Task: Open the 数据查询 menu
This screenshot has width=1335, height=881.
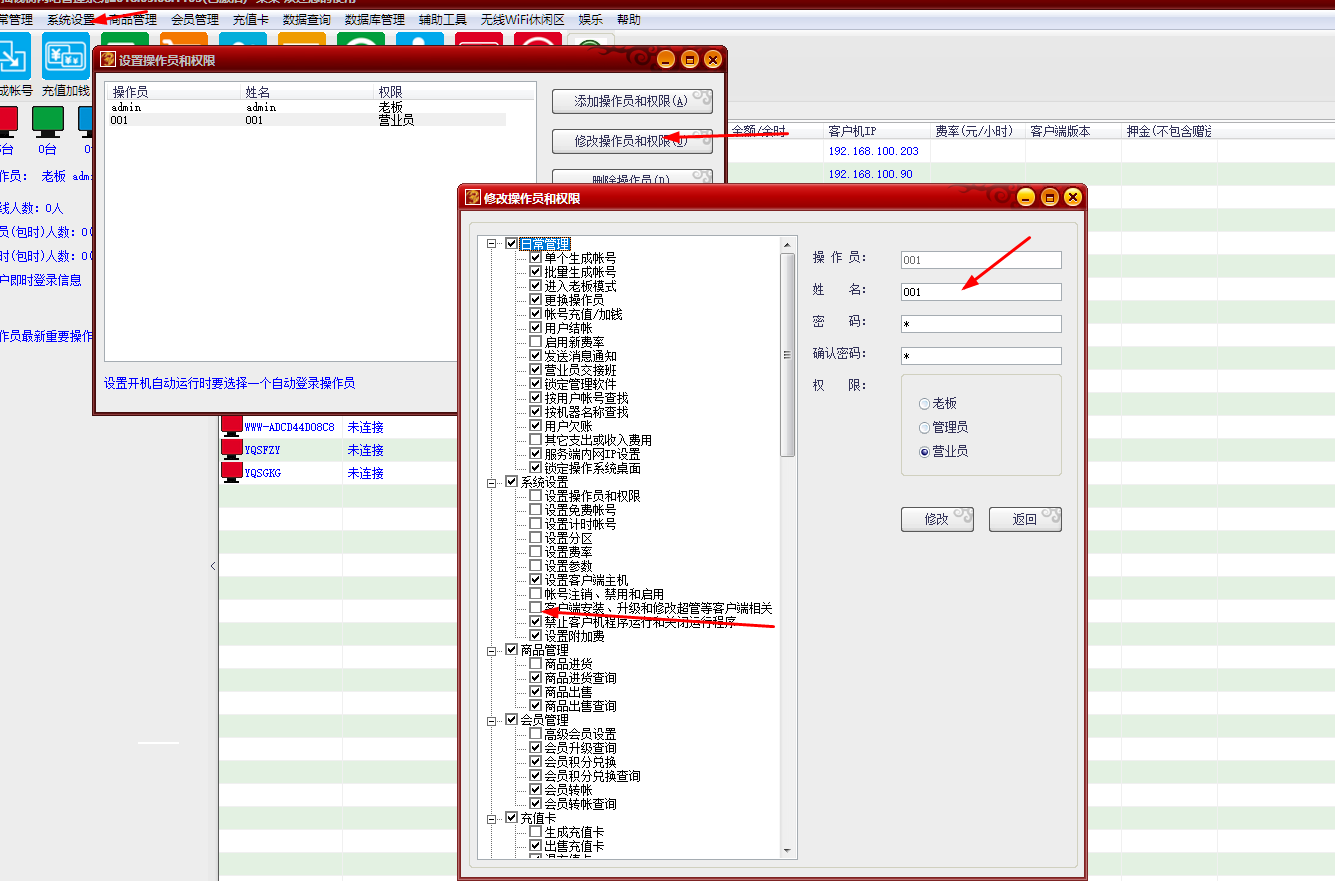Action: (307, 19)
